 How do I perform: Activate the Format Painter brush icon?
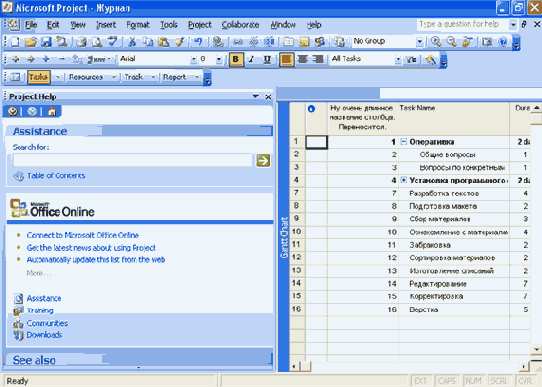click(179, 42)
